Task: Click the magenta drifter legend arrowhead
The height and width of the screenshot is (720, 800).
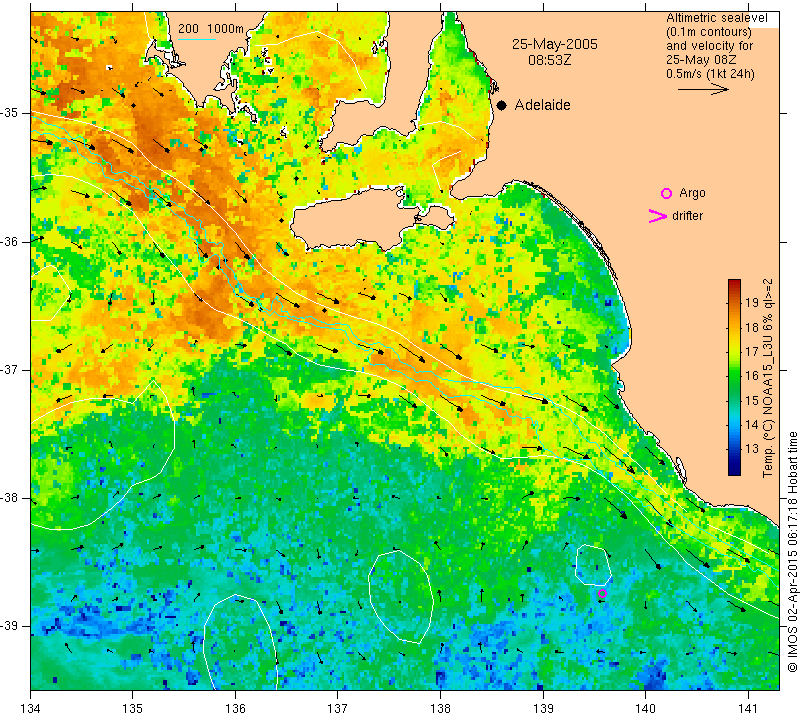Action: click(x=658, y=216)
